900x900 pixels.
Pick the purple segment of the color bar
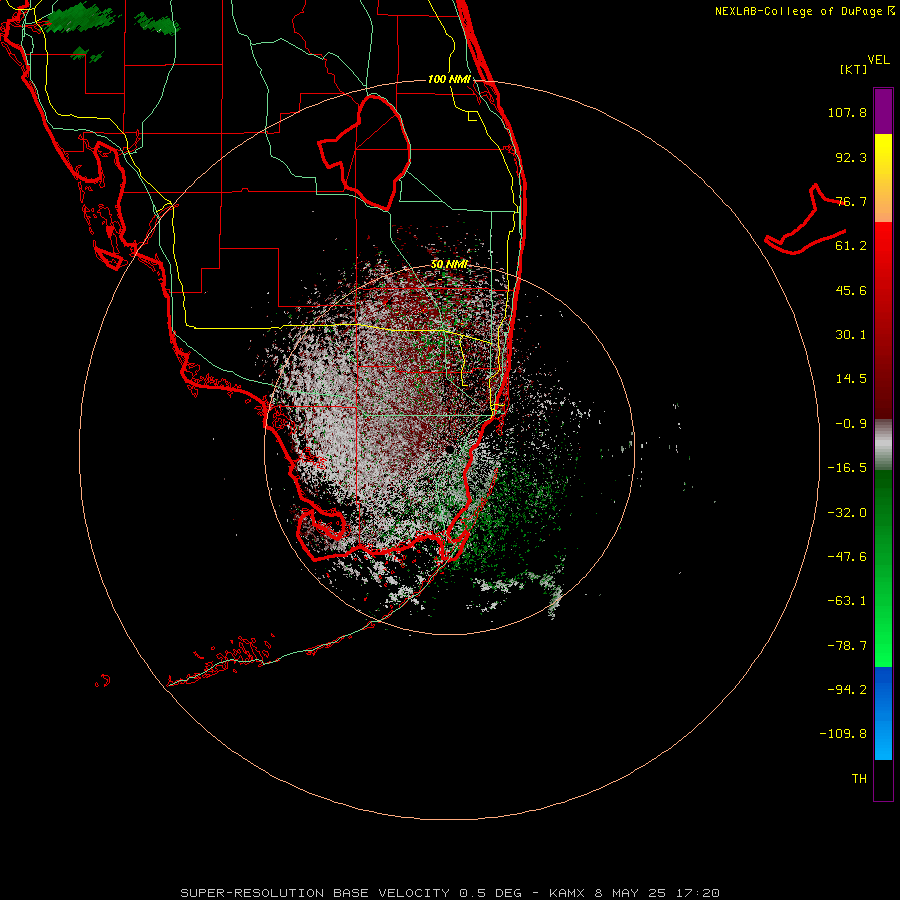click(x=883, y=111)
